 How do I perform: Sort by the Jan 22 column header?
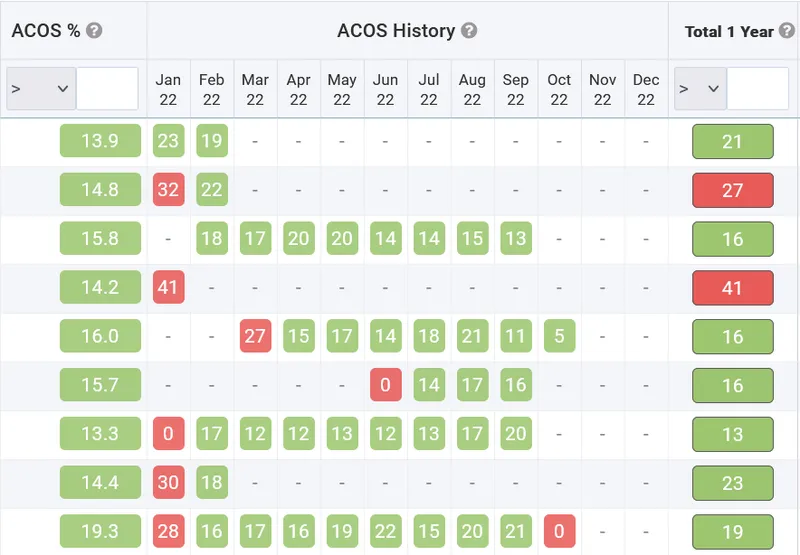click(168, 89)
